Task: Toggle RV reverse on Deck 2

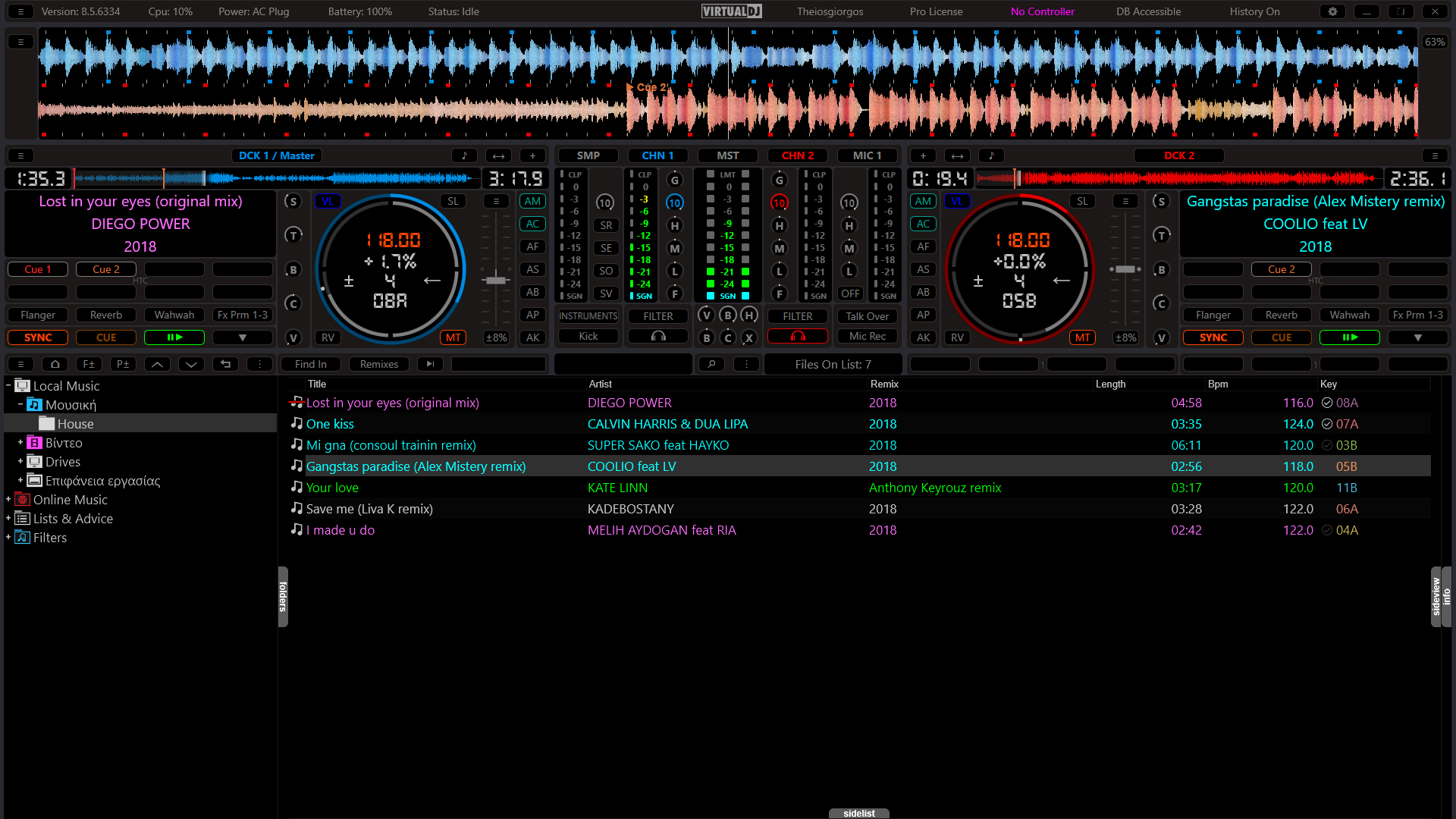Action: pos(957,337)
